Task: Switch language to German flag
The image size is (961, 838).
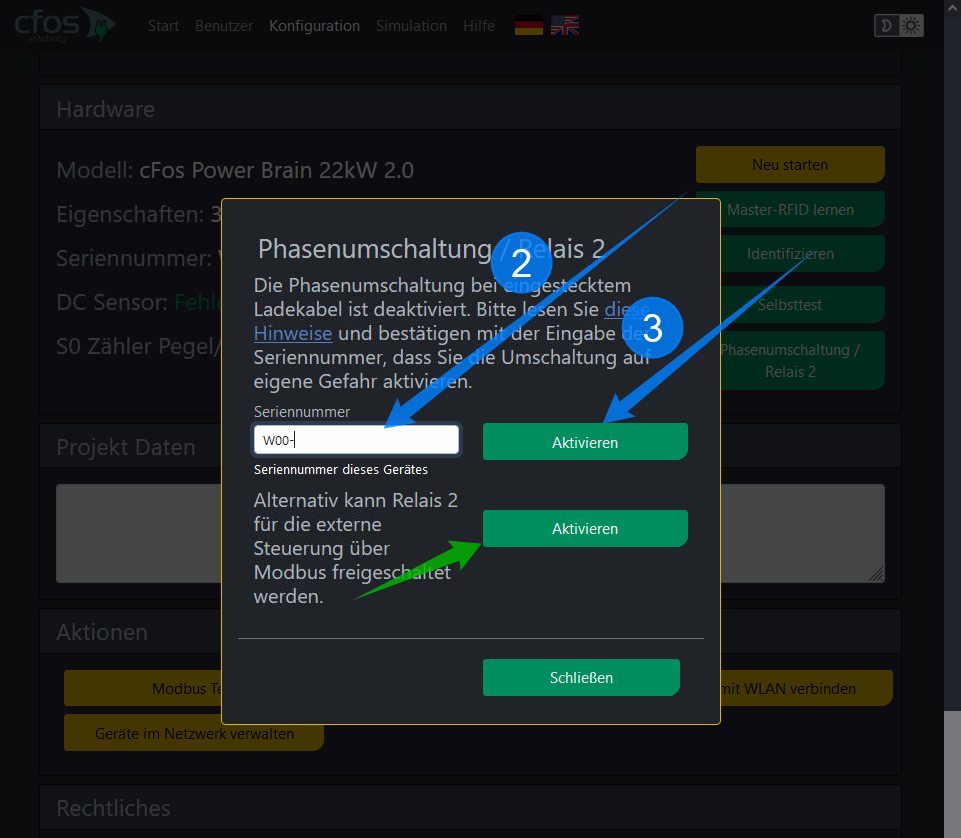Action: pos(528,26)
